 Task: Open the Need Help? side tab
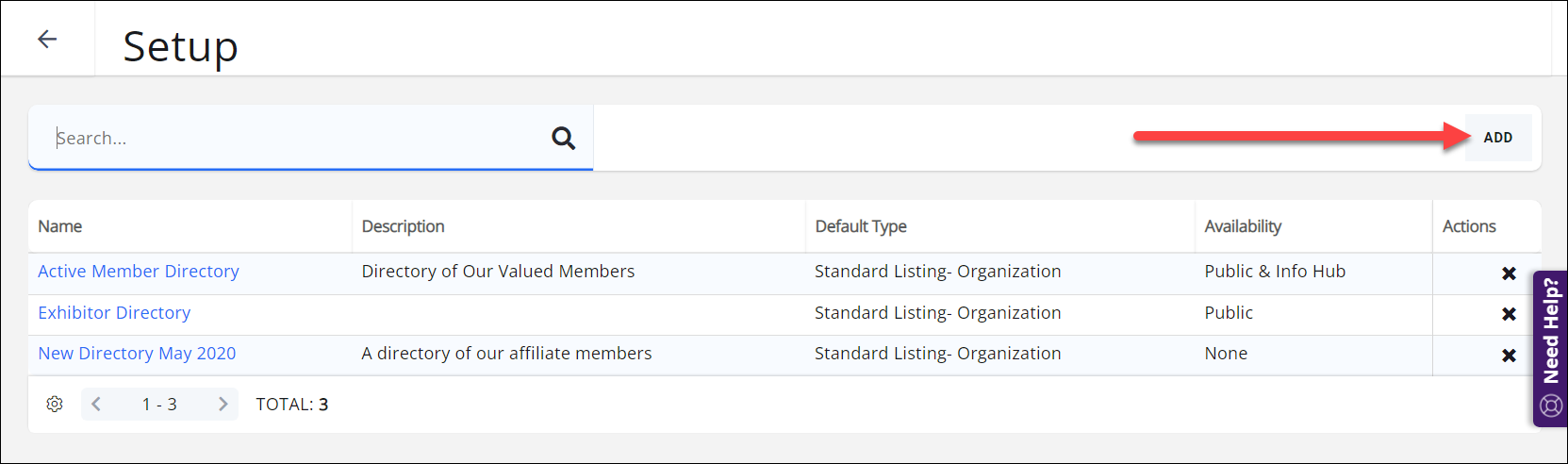coord(1550,349)
